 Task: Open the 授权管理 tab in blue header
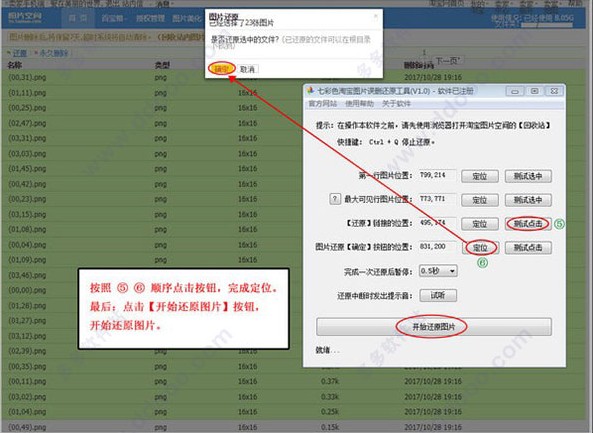pyautogui.click(x=150, y=18)
